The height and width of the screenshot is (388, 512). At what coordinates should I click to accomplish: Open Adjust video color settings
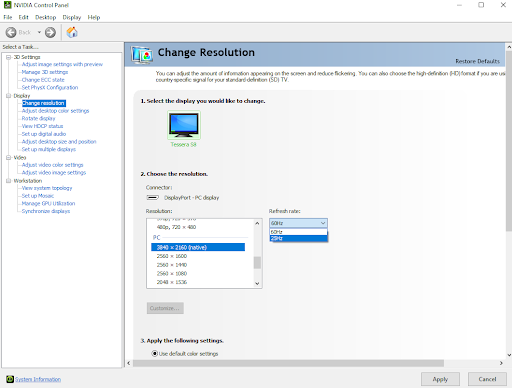pos(52,165)
